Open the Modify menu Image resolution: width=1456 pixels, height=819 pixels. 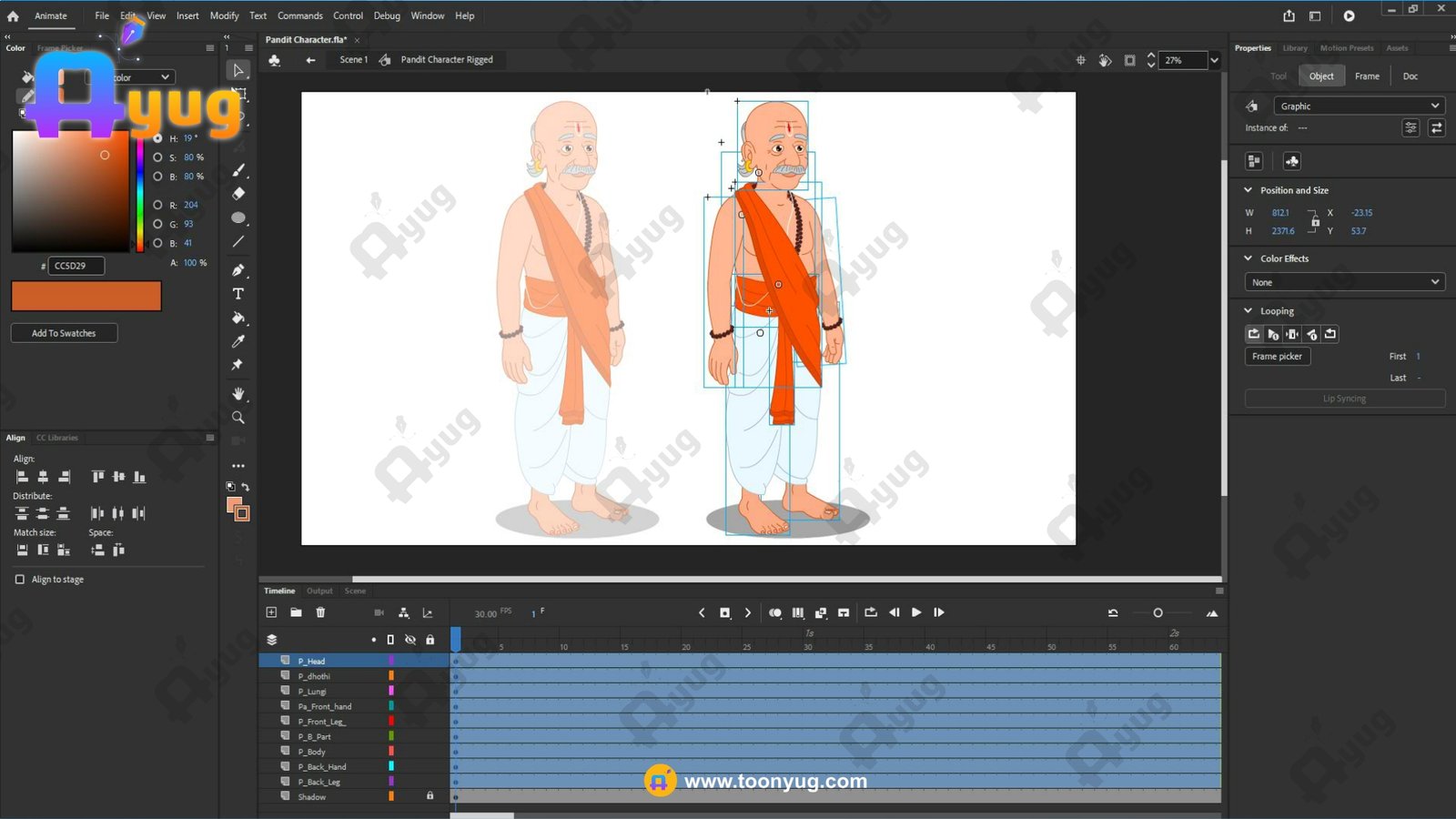tap(224, 15)
